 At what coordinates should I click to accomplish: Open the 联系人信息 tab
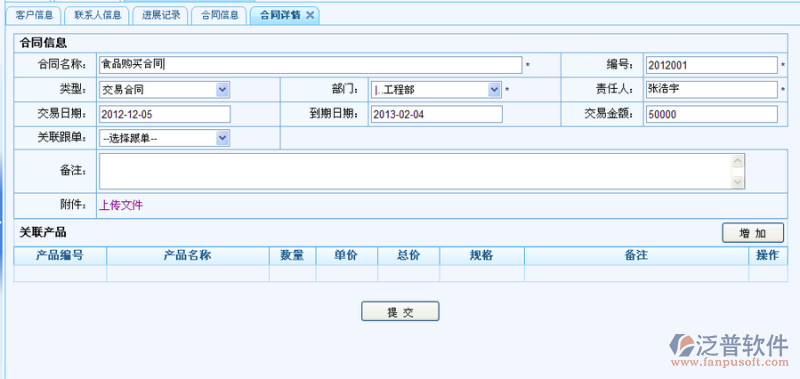(97, 15)
